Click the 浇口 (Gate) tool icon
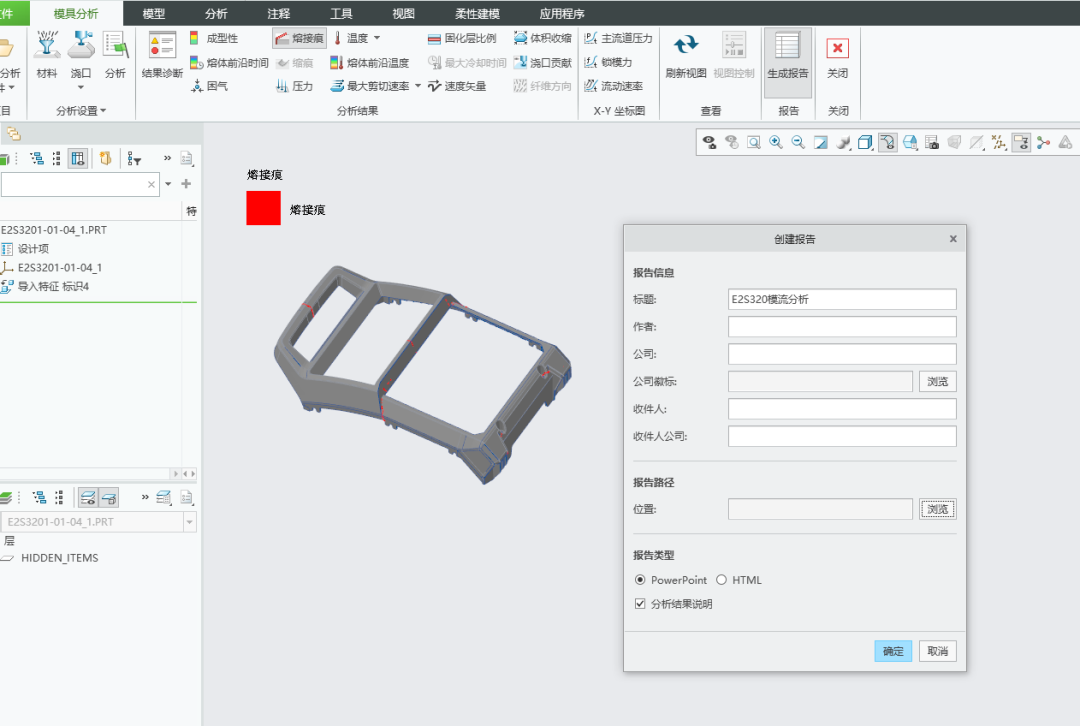This screenshot has height=726, width=1080. tap(81, 45)
